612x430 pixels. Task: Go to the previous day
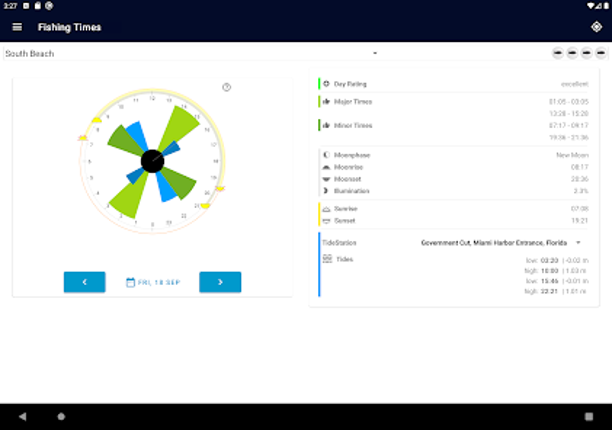pyautogui.click(x=84, y=283)
